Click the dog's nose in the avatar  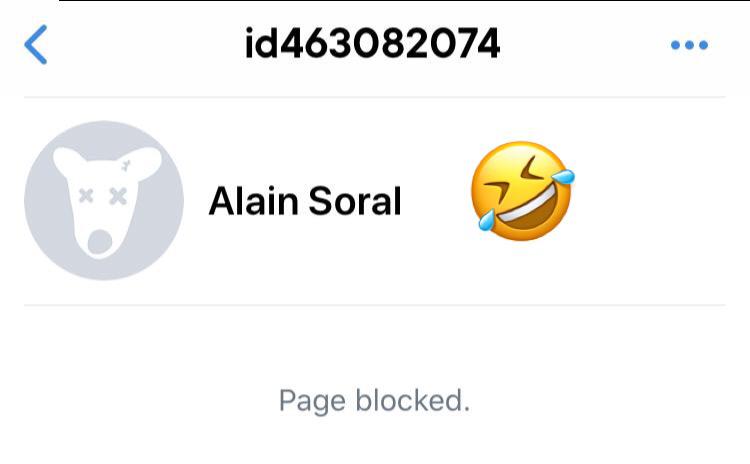[x=100, y=242]
